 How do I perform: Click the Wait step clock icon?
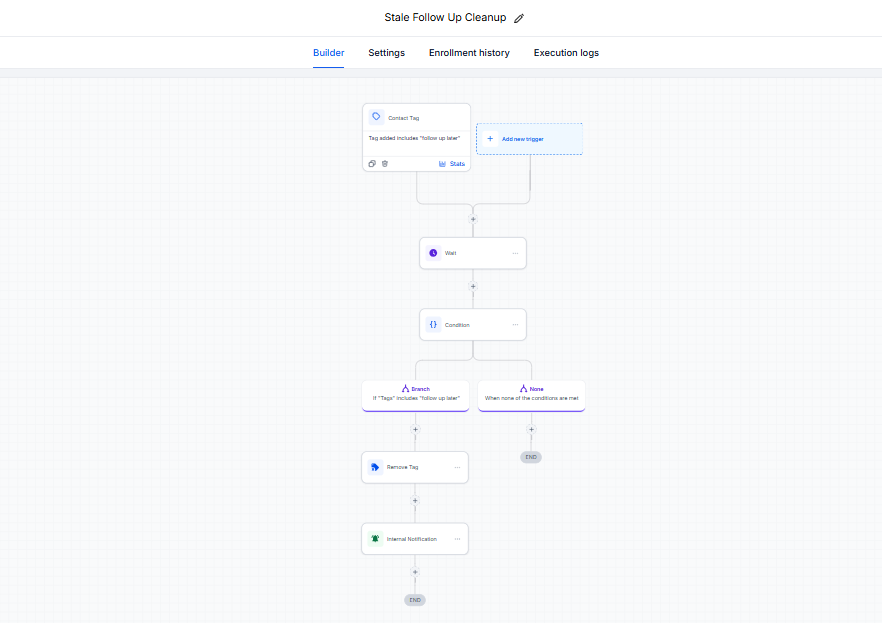tap(433, 253)
